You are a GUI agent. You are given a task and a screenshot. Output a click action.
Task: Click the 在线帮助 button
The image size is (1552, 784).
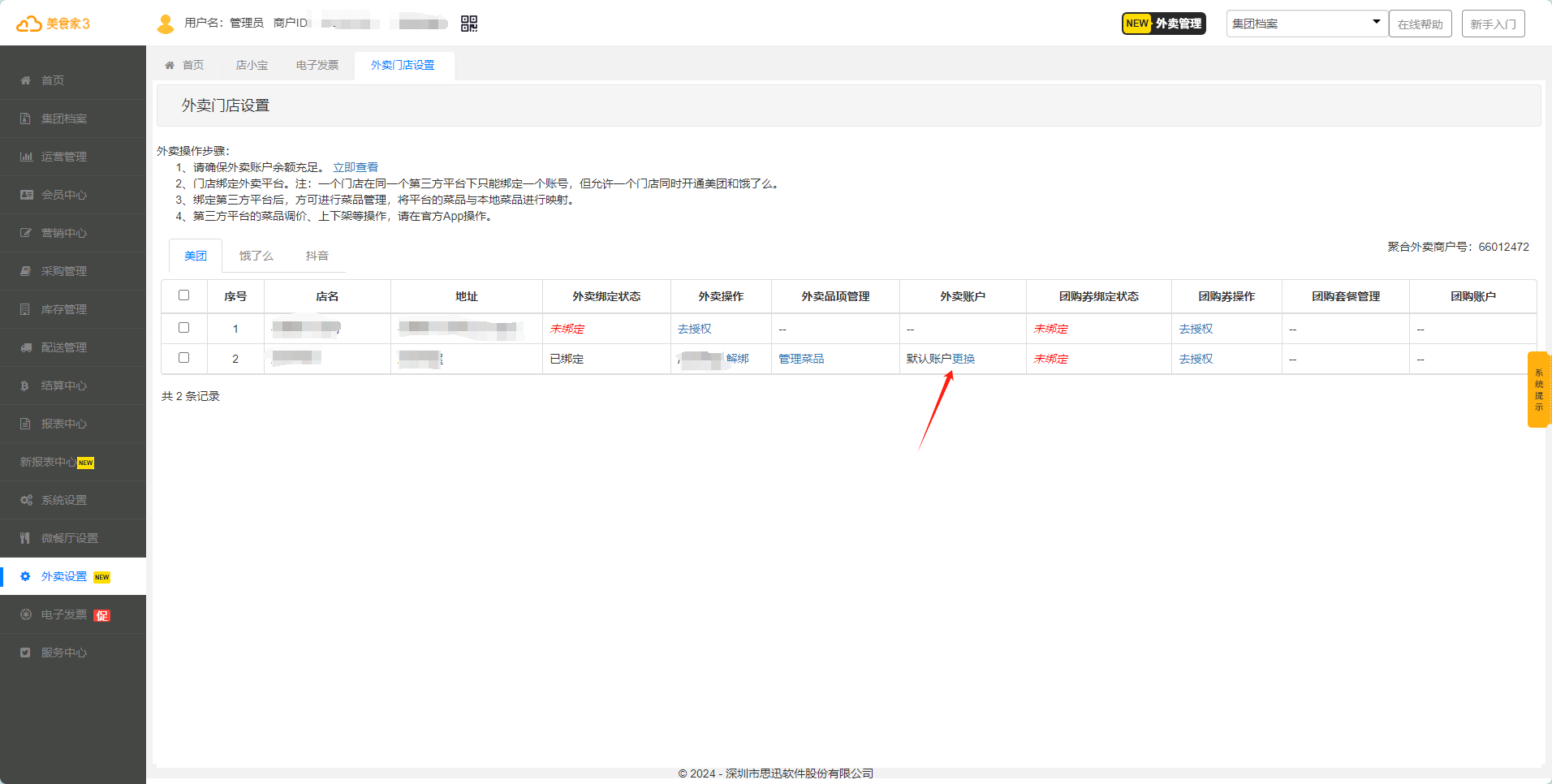coord(1420,24)
